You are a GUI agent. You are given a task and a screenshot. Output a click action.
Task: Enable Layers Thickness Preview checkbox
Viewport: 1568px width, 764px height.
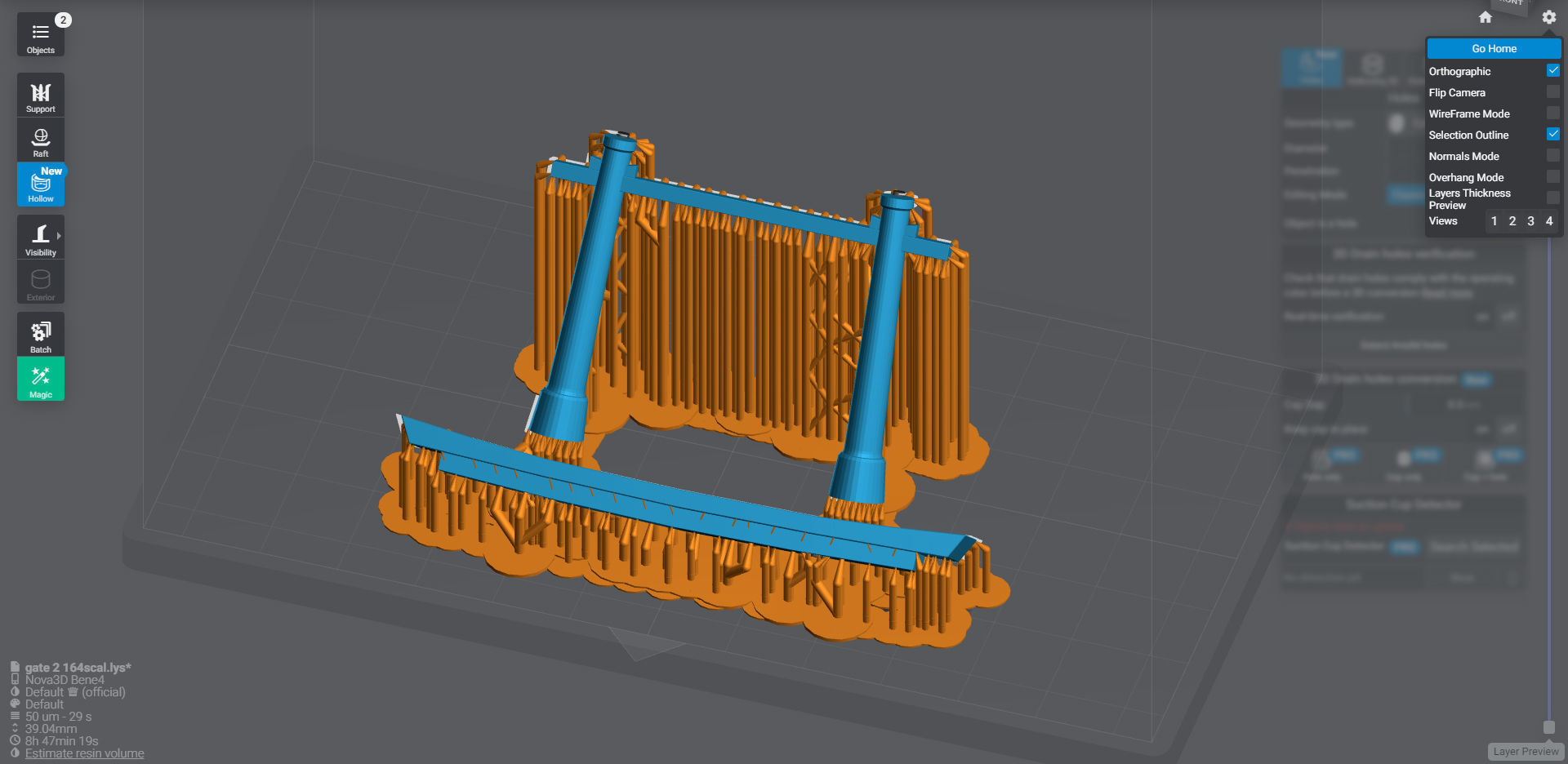pos(1553,198)
